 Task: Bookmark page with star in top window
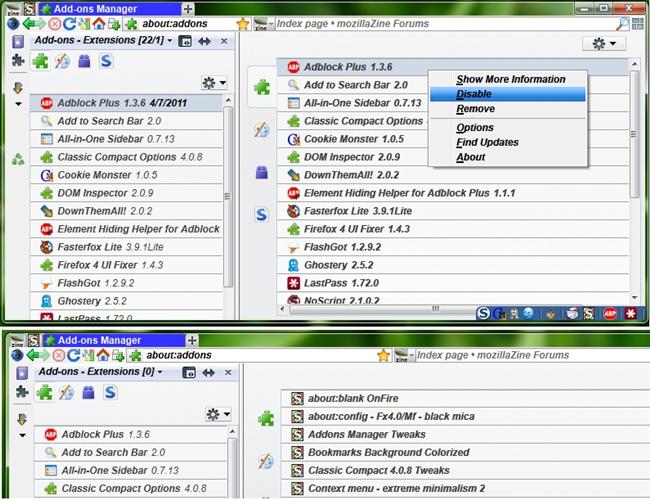(x=243, y=24)
